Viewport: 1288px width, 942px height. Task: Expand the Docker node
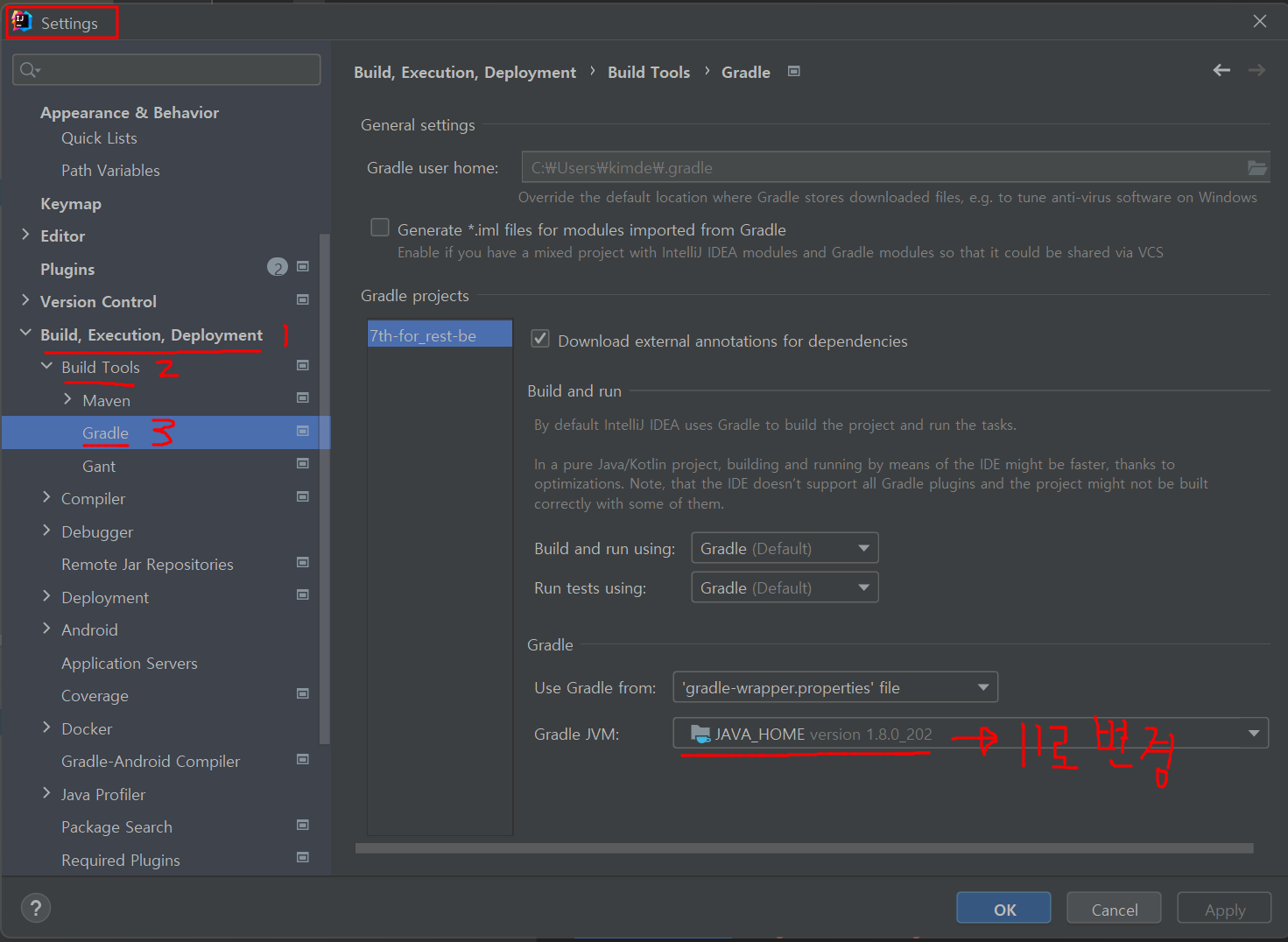[x=46, y=727]
